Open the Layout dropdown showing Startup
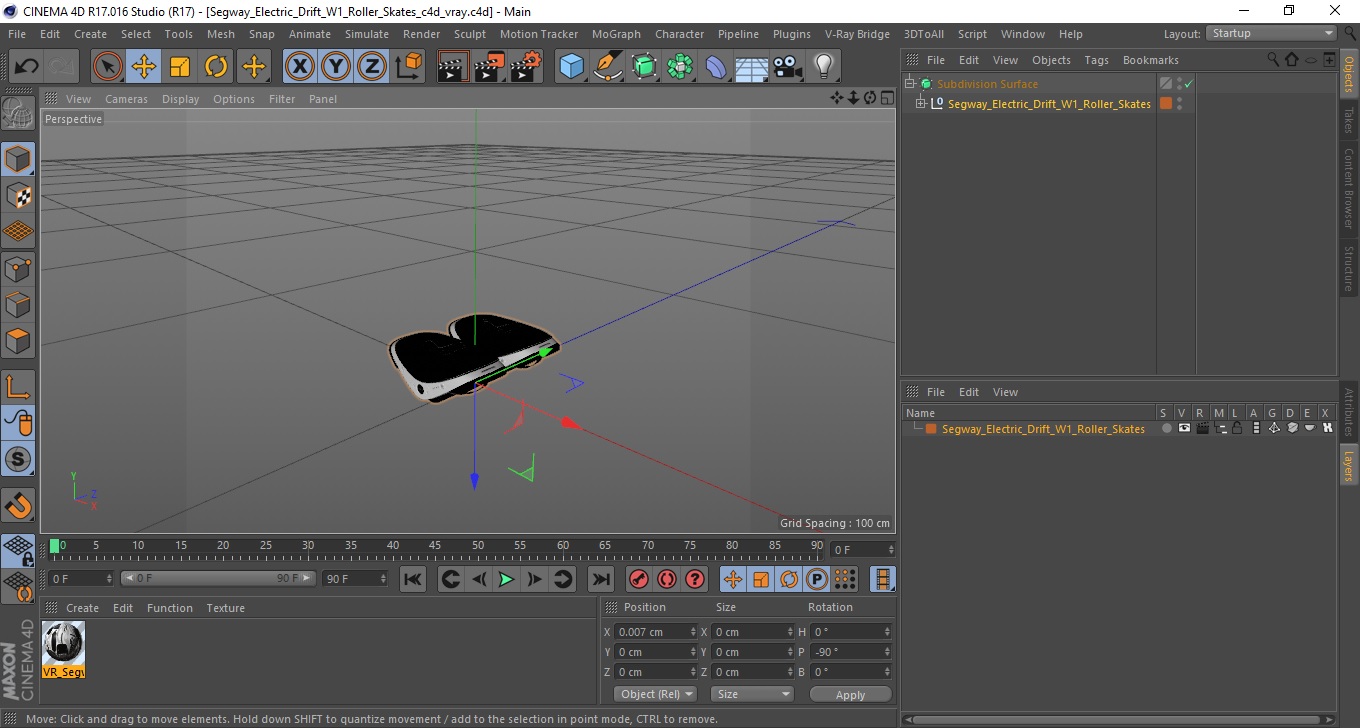Viewport: 1360px width, 728px height. pyautogui.click(x=1271, y=33)
